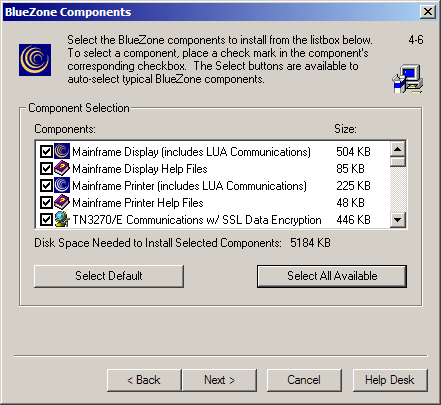This screenshot has width=441, height=405.
Task: Click the component list scroll up arrow
Action: pyautogui.click(x=397, y=149)
